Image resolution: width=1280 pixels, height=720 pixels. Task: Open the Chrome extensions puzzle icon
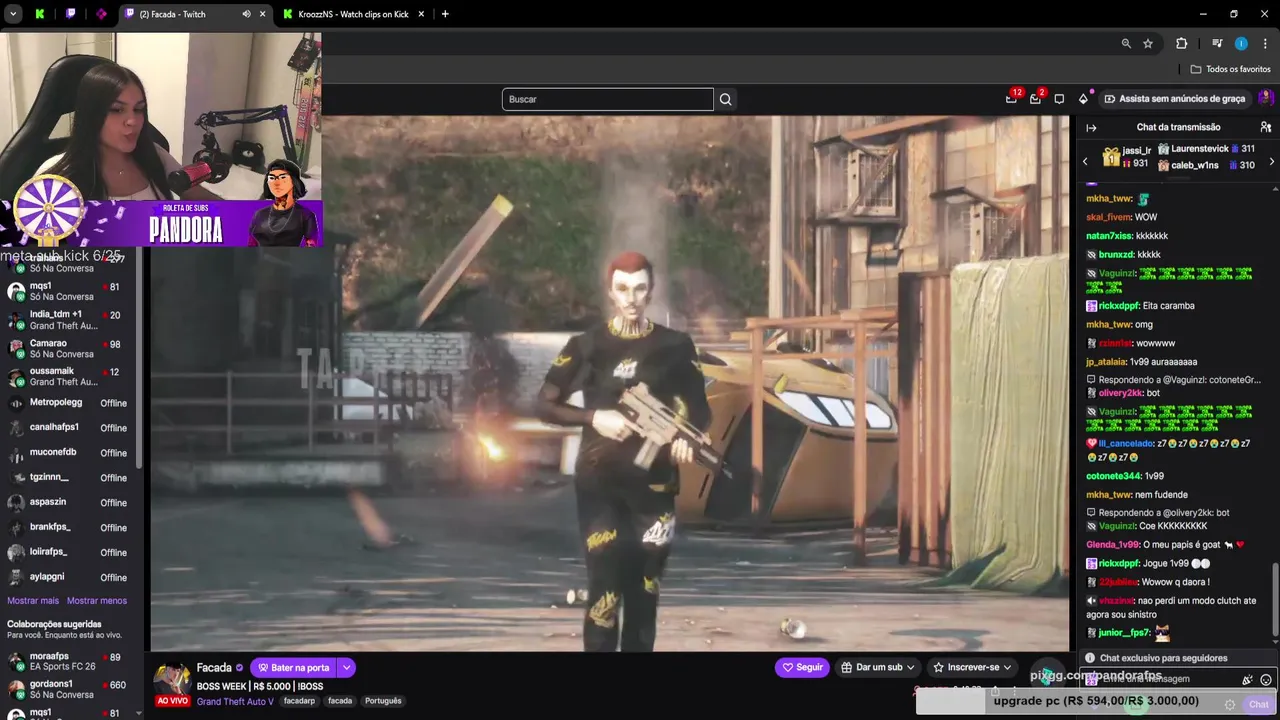1181,43
